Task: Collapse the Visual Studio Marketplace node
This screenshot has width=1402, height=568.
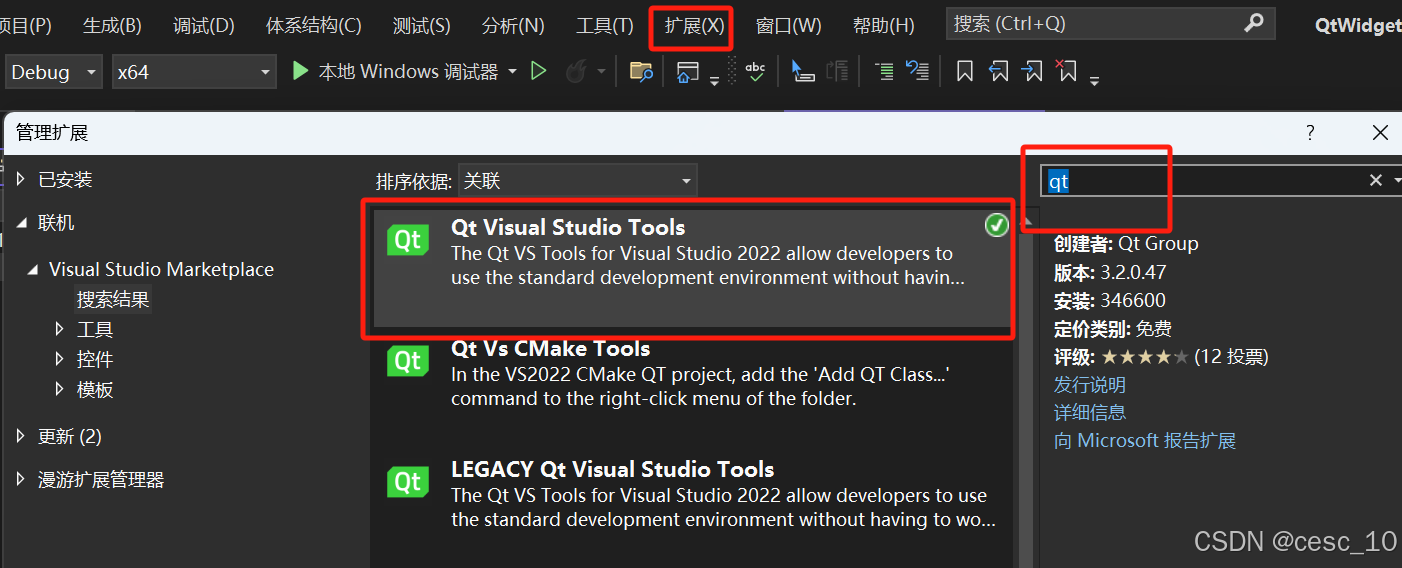Action: coord(33,269)
